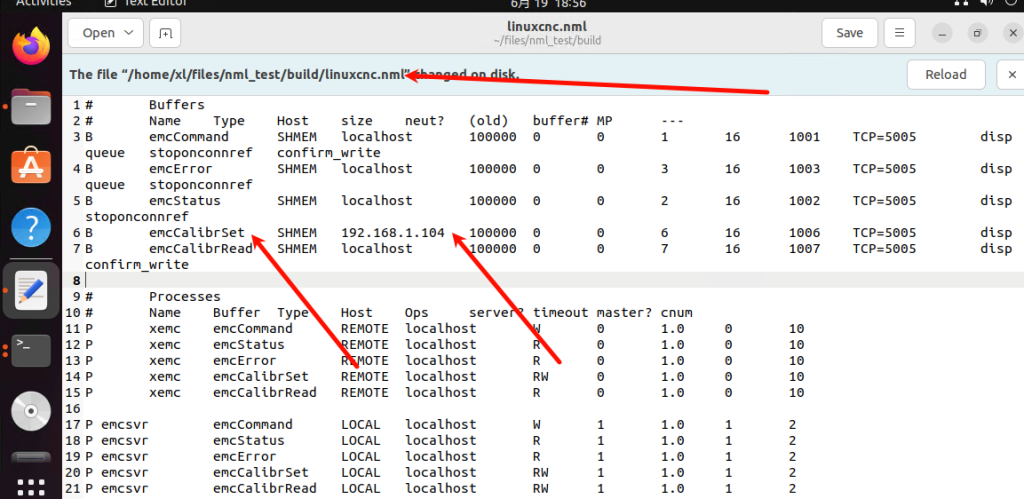Image resolution: width=1024 pixels, height=499 pixels.
Task: Click value 1001 on line 3
Action: [804, 137]
